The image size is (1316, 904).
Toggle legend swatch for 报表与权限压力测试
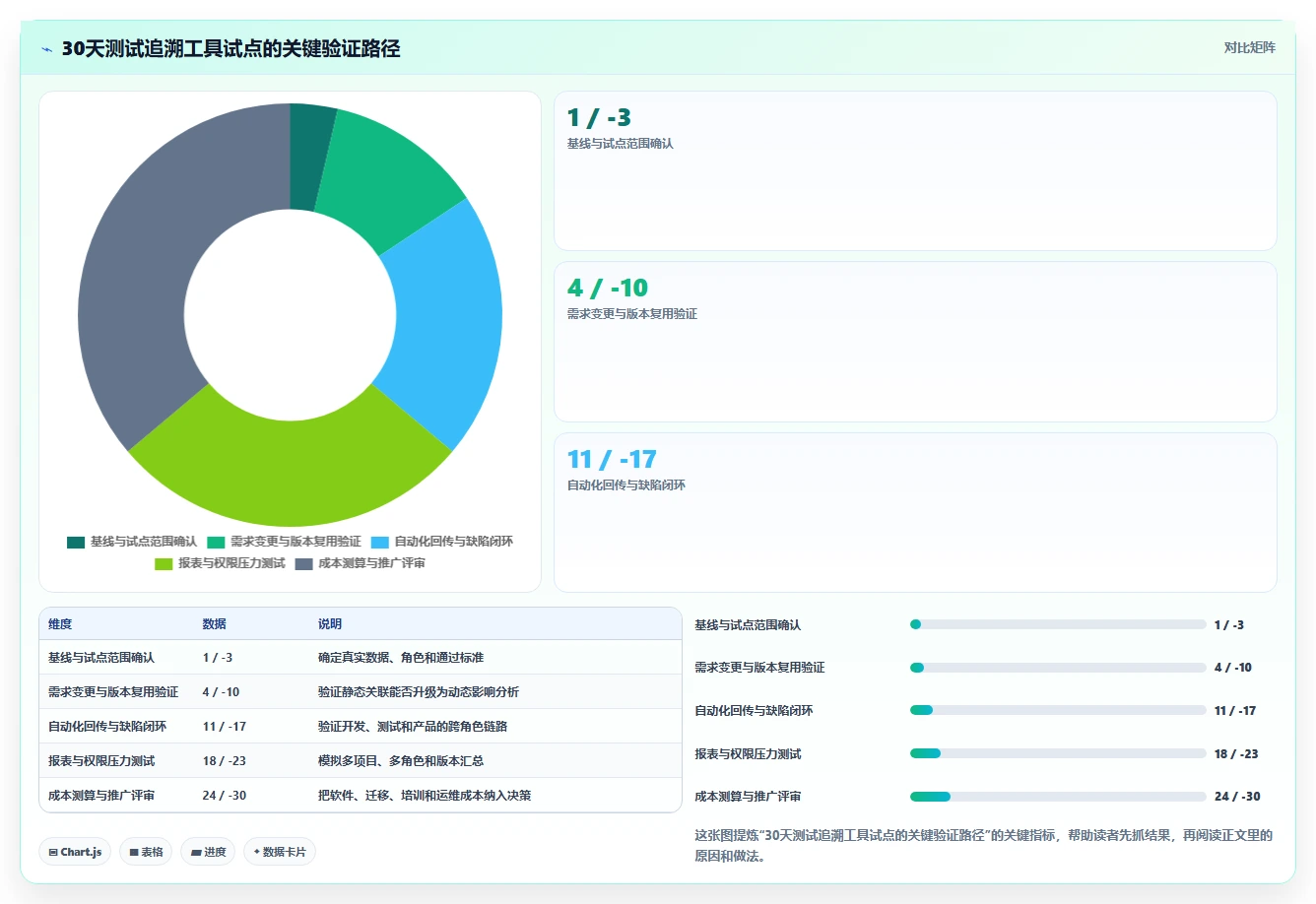point(164,563)
